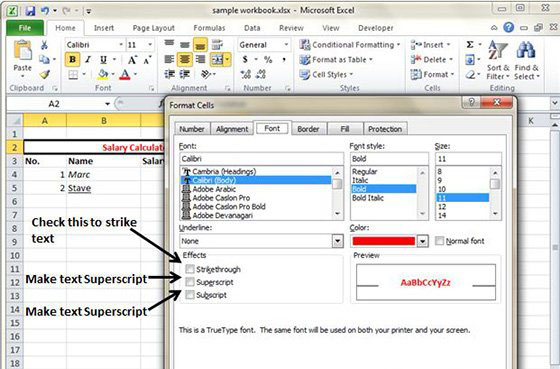560x369 pixels.
Task: Open the Page Layout ribbon tab
Action: point(154,28)
